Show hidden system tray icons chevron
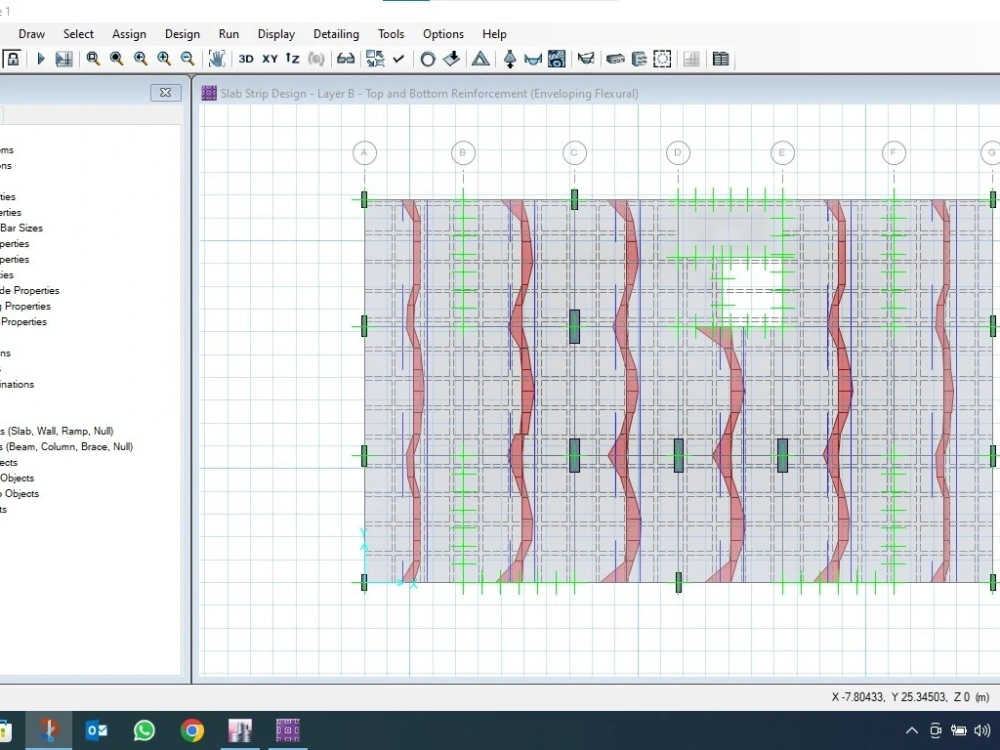Screen dimensions: 1000x750 (912, 730)
